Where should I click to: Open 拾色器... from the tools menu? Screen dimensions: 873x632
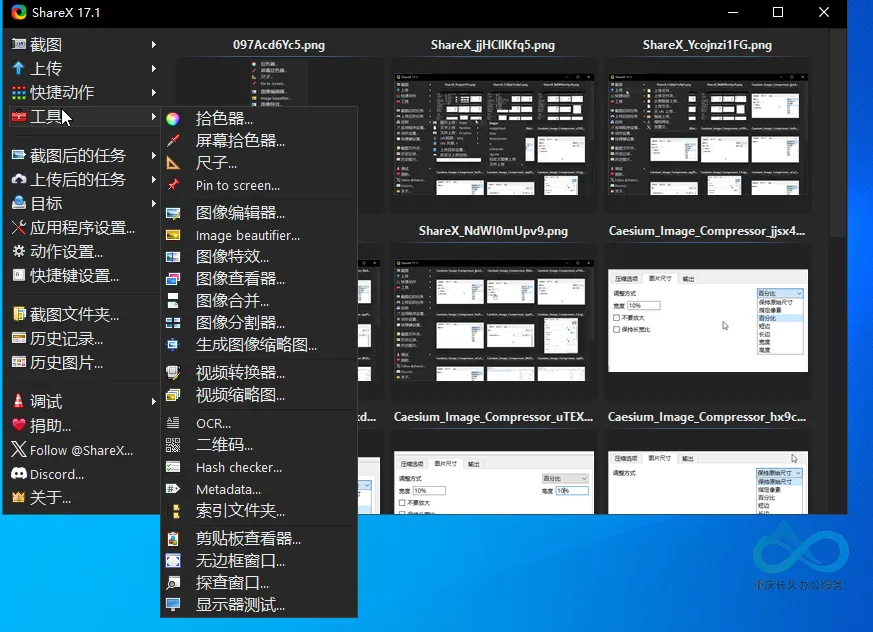pos(259,119)
